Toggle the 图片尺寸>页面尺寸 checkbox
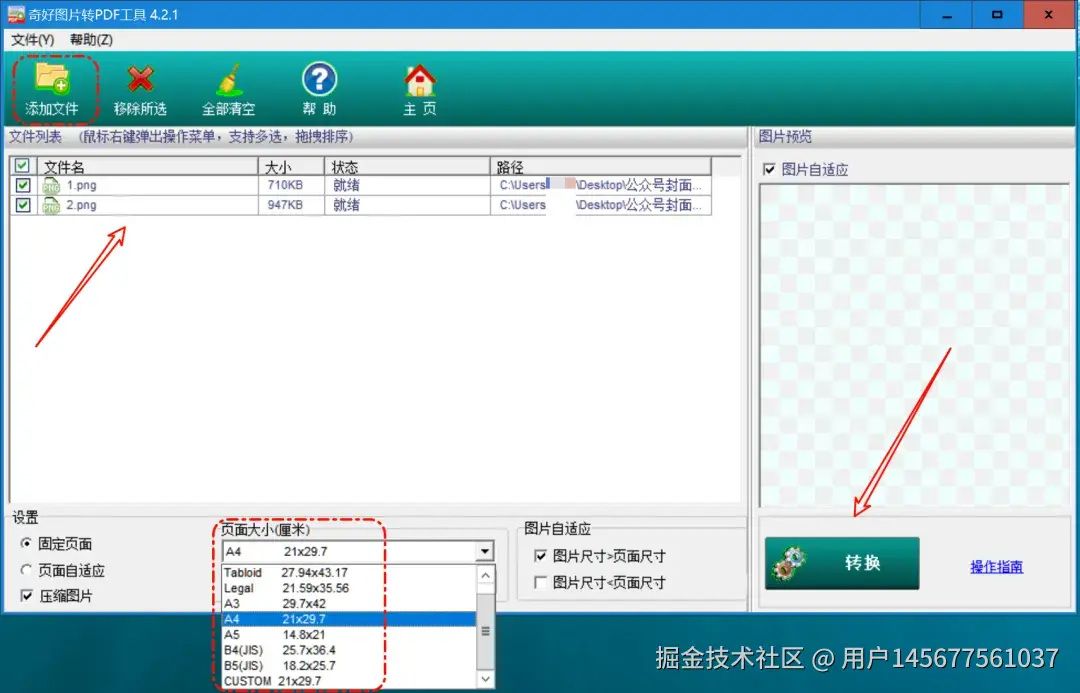 pos(541,556)
